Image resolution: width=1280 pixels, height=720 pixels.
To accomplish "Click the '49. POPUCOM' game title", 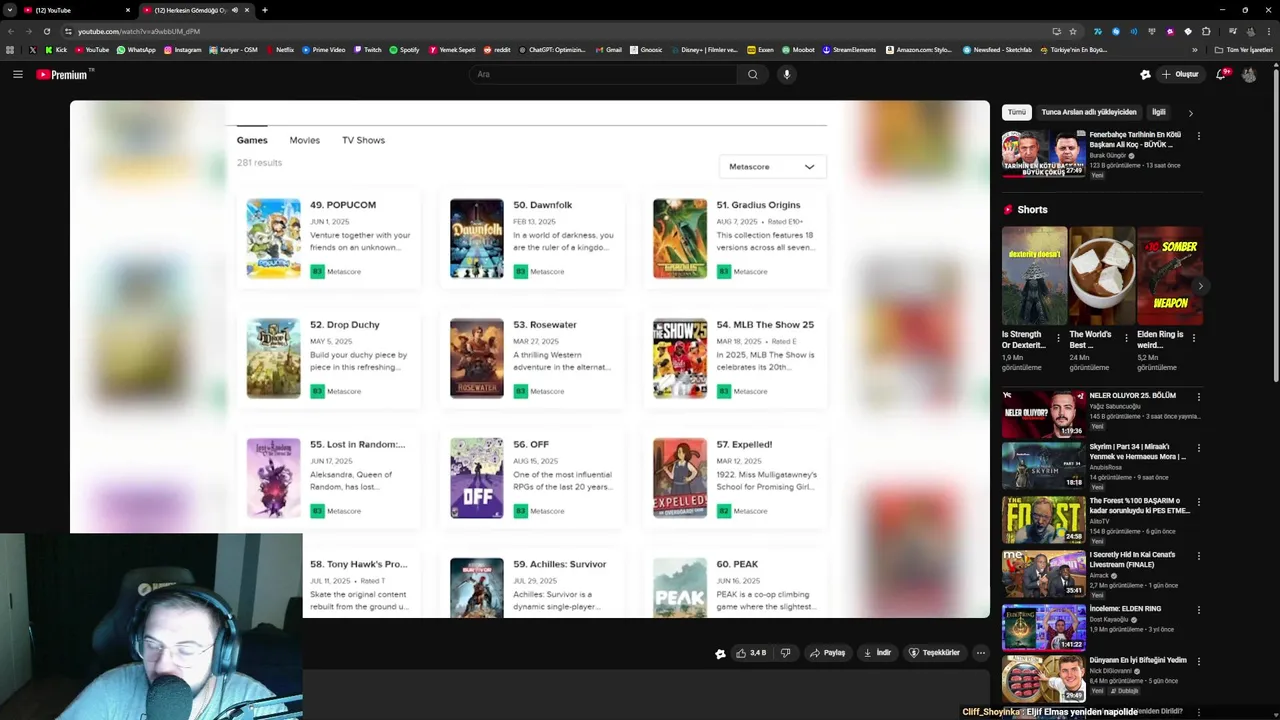I will (343, 205).
